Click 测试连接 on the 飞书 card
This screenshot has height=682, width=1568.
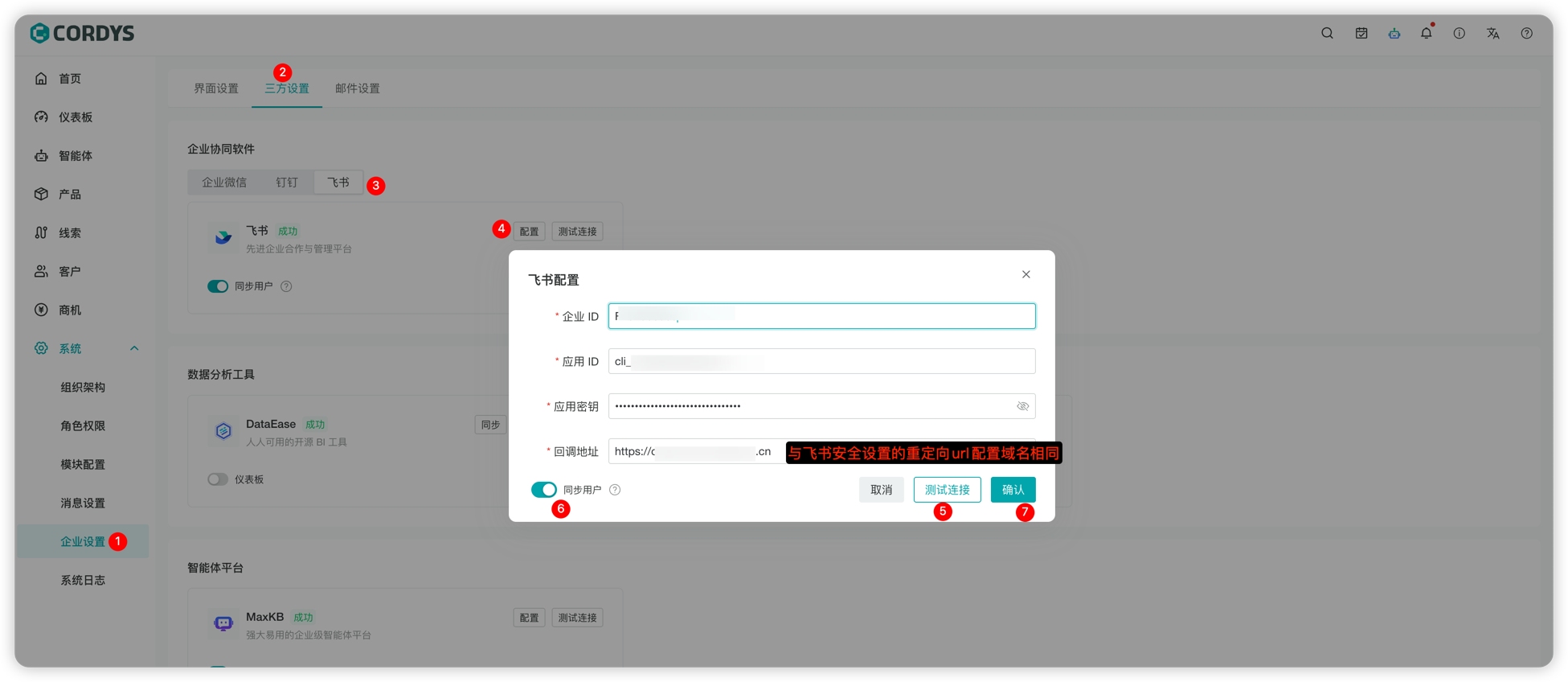[x=578, y=232]
